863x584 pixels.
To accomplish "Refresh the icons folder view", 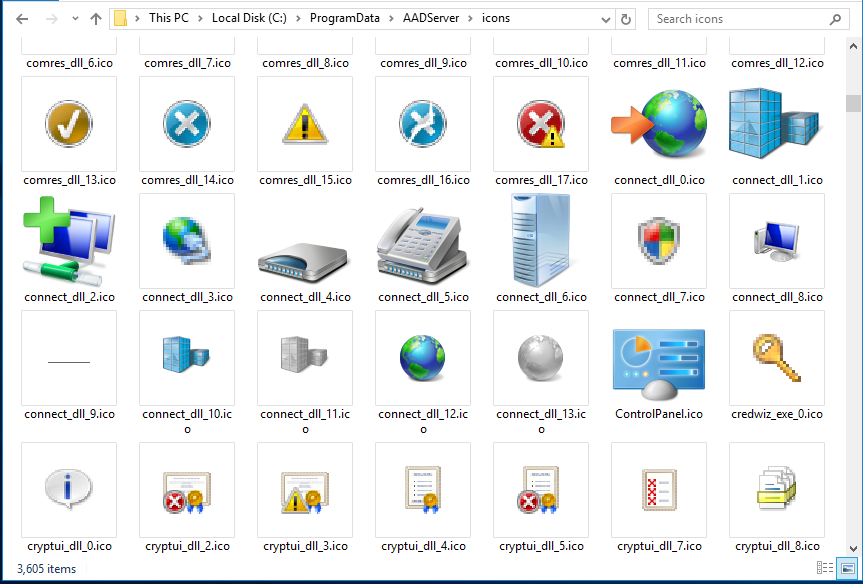I will click(x=626, y=19).
